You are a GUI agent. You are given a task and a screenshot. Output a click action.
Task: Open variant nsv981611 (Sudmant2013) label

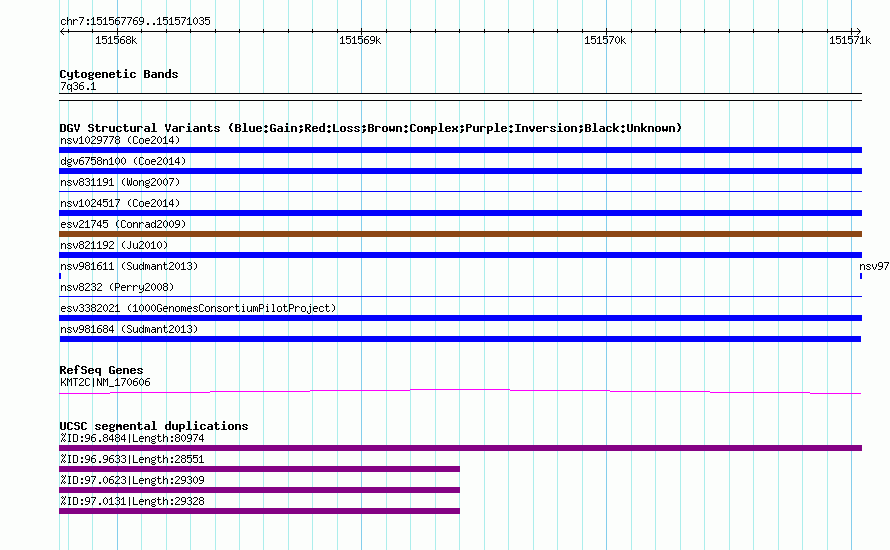tap(129, 266)
